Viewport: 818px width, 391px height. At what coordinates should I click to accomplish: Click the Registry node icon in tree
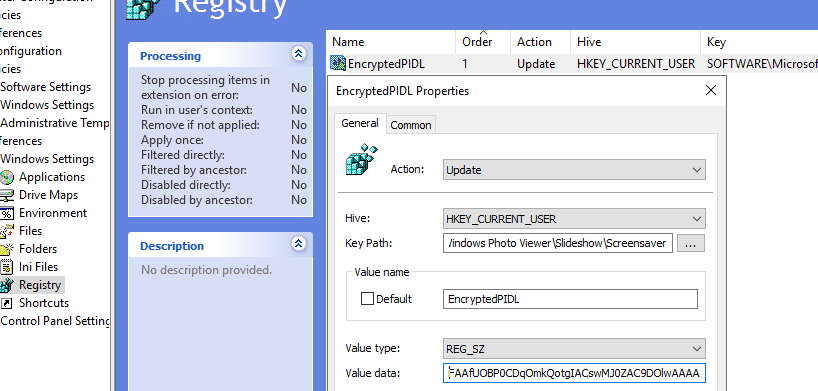[x=7, y=285]
